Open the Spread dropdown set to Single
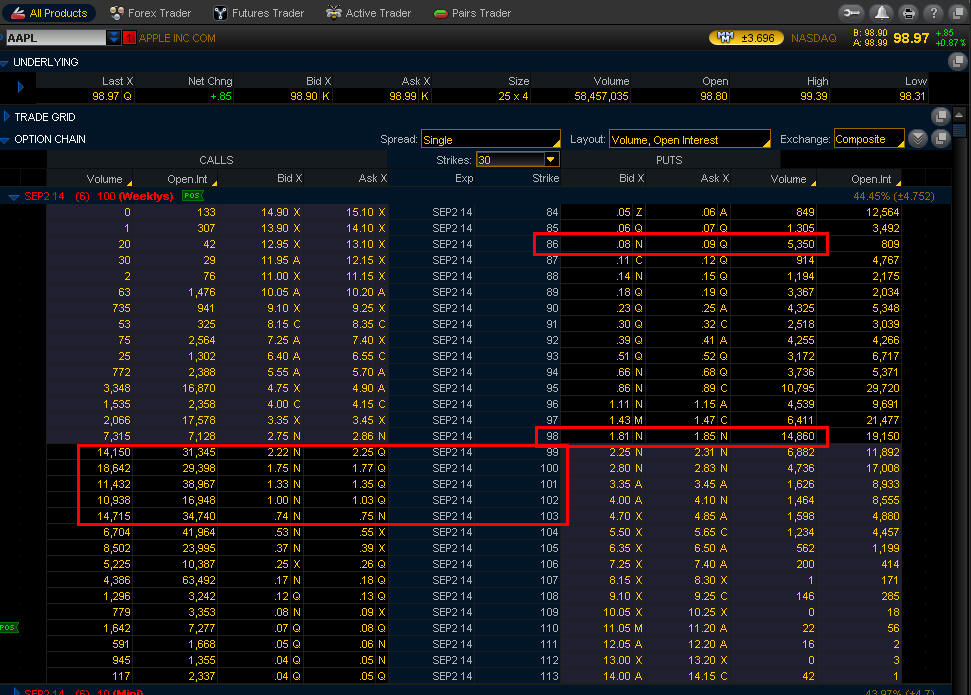The image size is (971, 695). tap(490, 140)
